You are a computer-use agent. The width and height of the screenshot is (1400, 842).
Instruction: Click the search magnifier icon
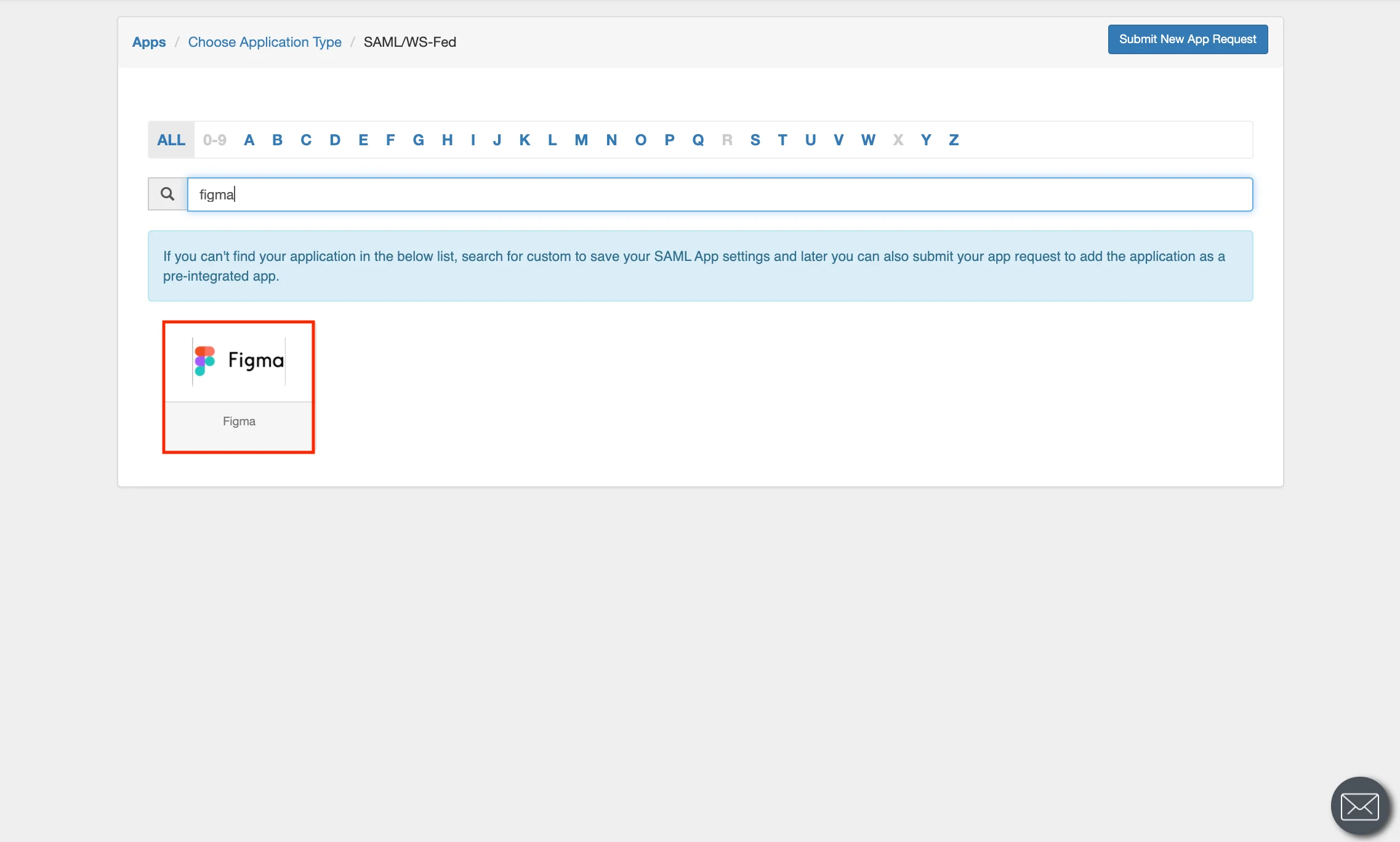tap(167, 194)
